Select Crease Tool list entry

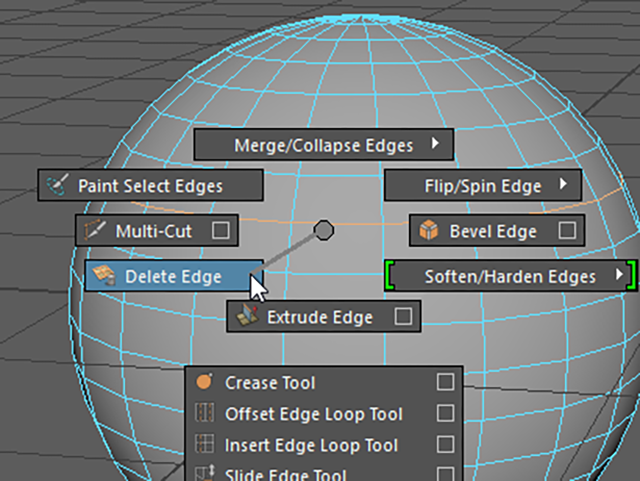[x=324, y=382]
